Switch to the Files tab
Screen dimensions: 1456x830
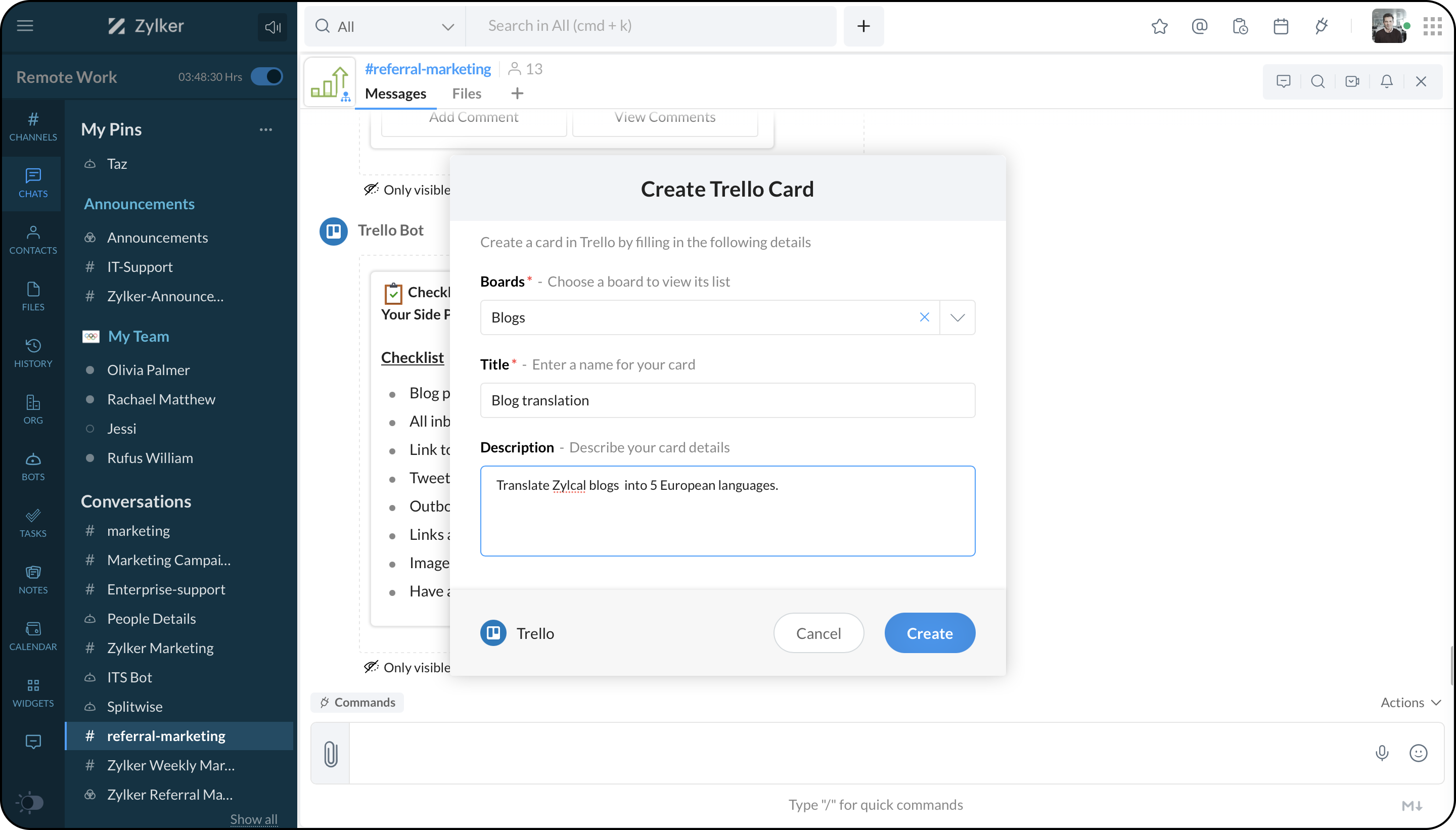[x=466, y=94]
